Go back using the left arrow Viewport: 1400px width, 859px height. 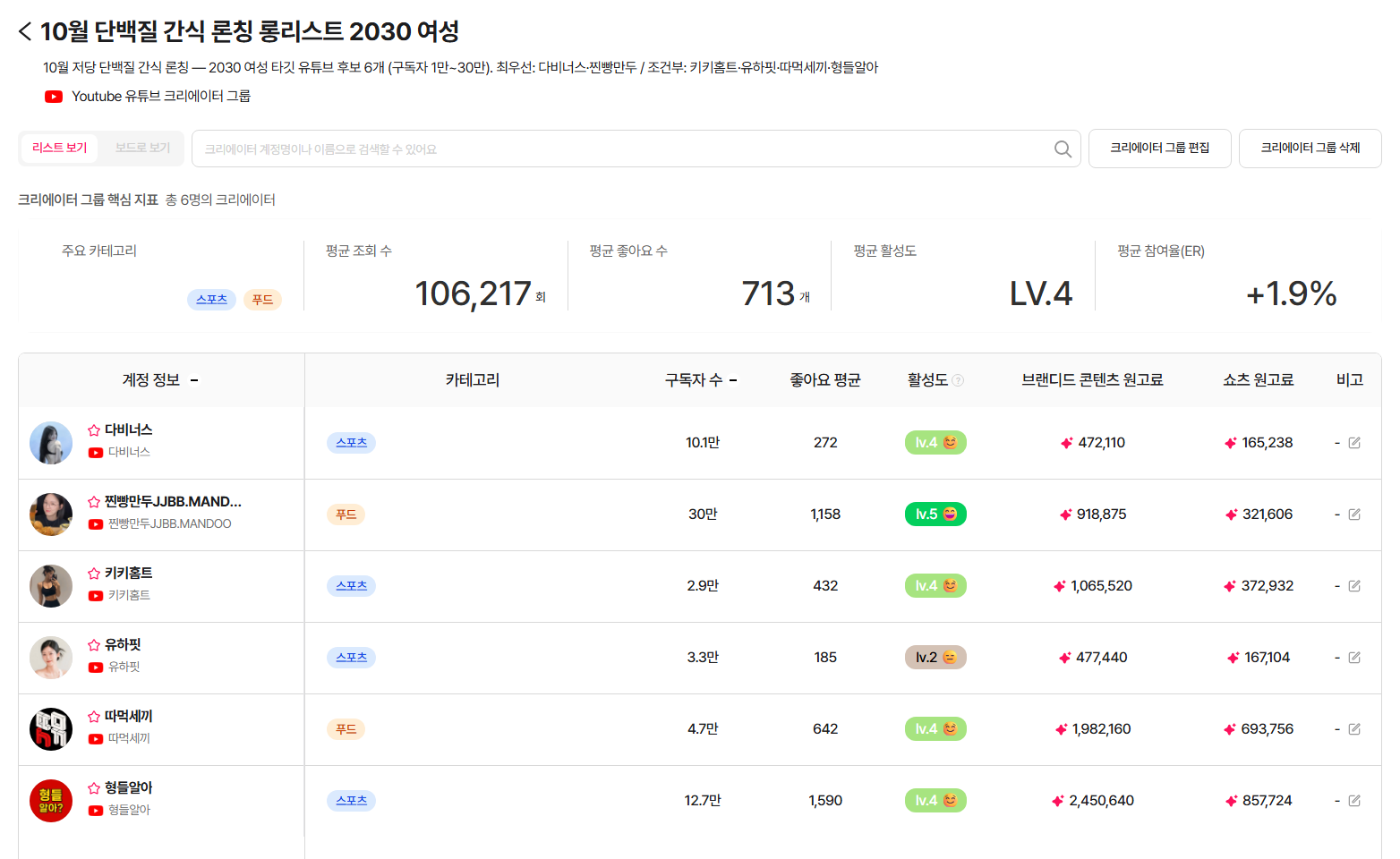click(25, 32)
